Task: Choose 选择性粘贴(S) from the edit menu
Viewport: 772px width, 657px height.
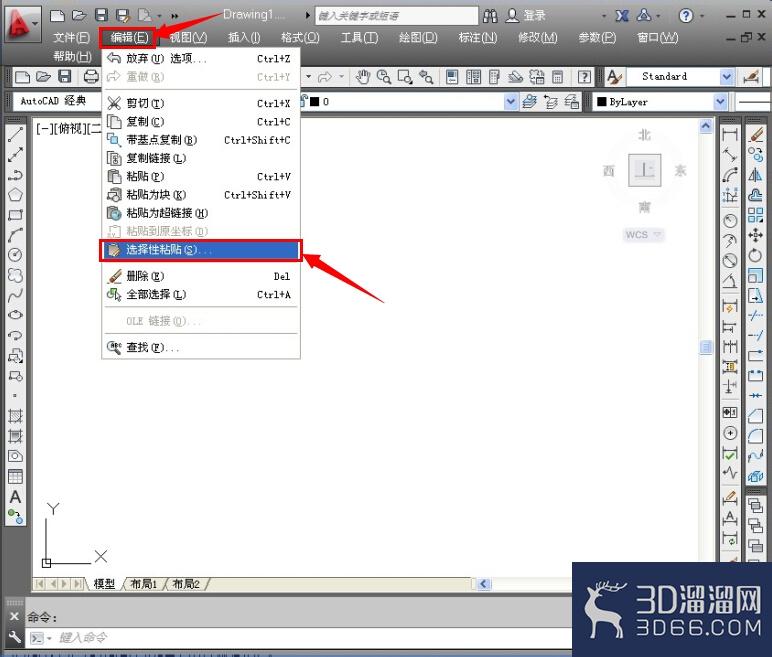Action: (201, 250)
